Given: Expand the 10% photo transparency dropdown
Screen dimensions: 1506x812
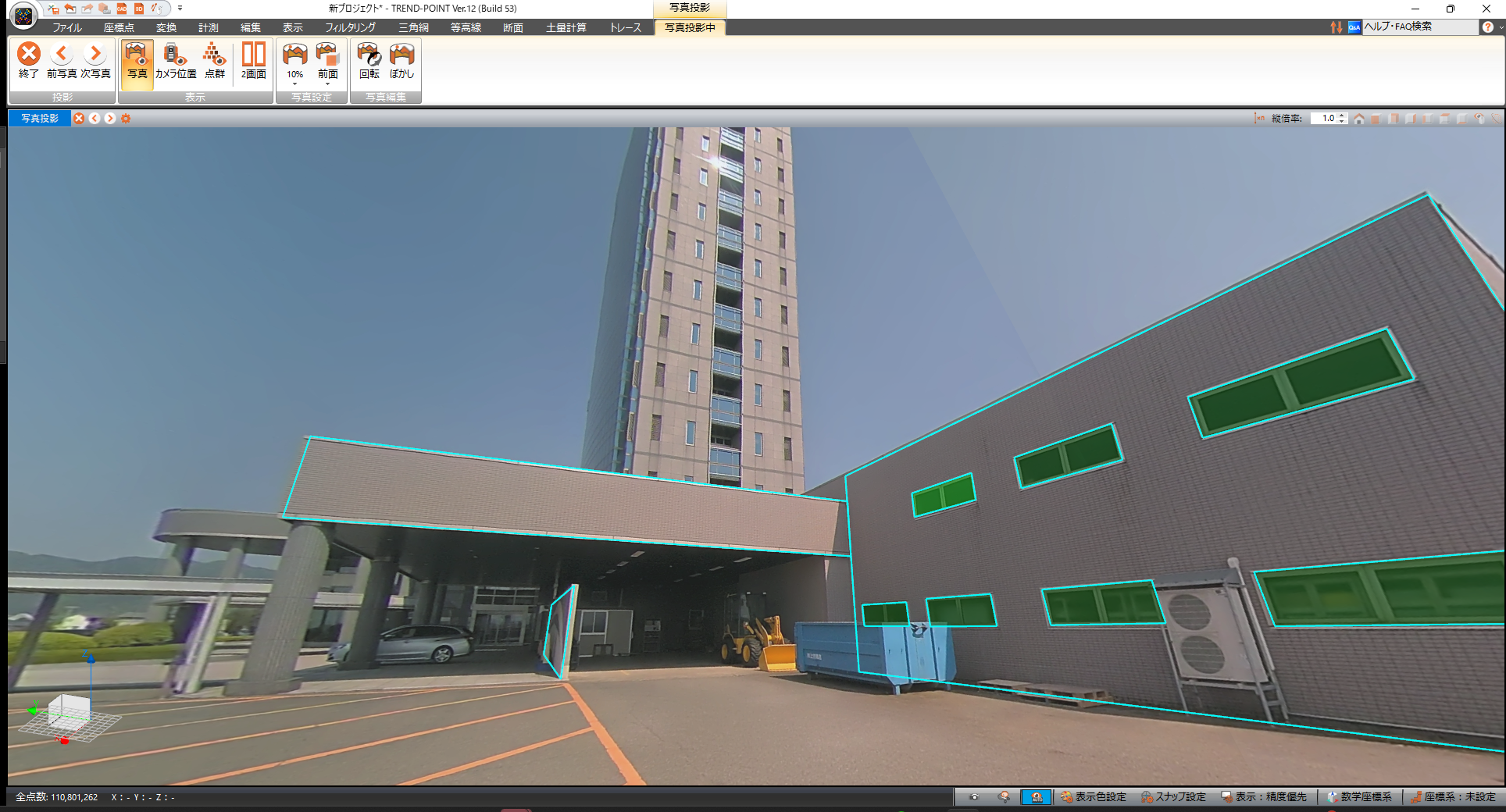Looking at the screenshot, I should [294, 84].
